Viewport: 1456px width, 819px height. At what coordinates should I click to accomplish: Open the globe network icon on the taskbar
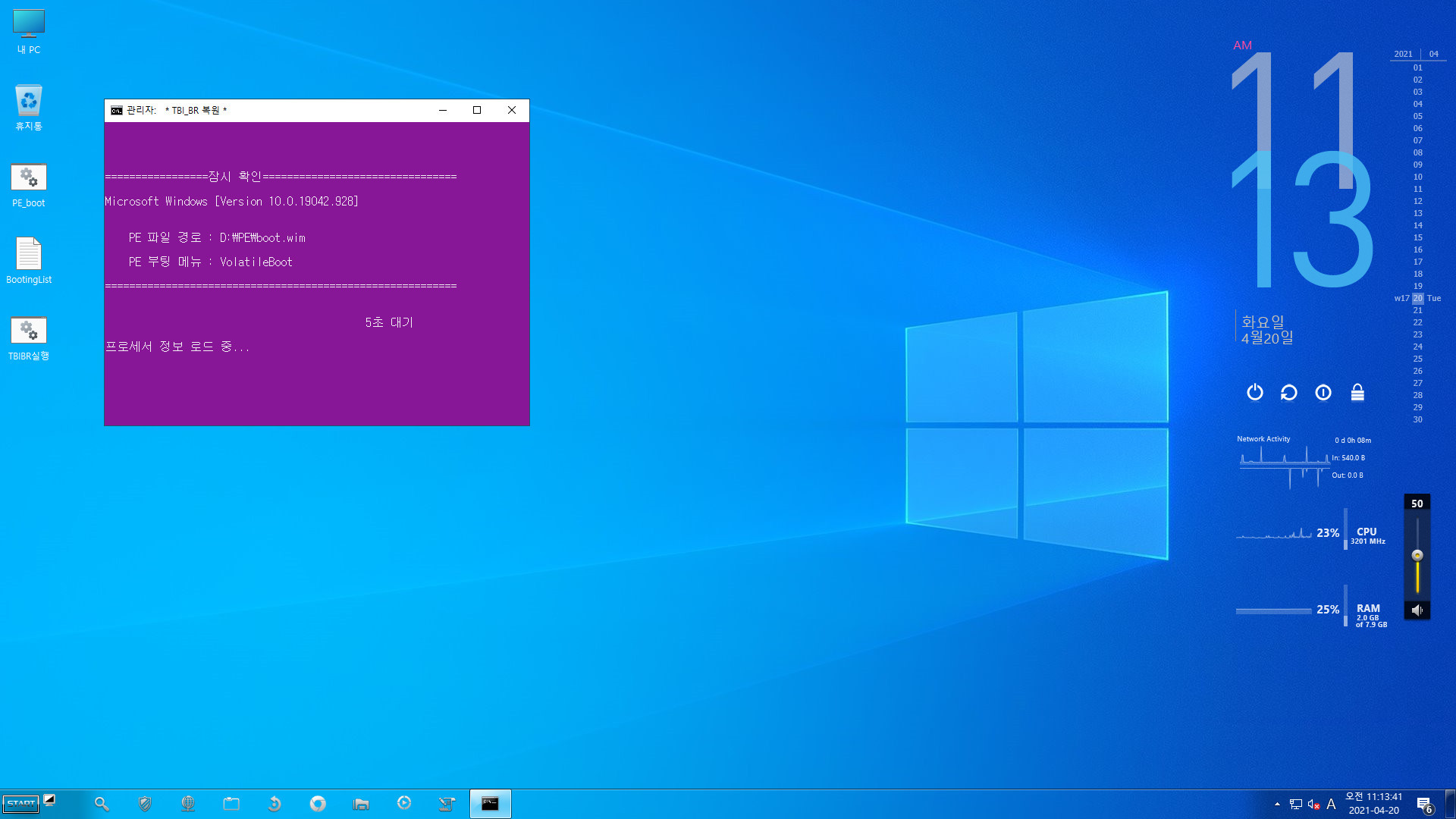click(188, 804)
